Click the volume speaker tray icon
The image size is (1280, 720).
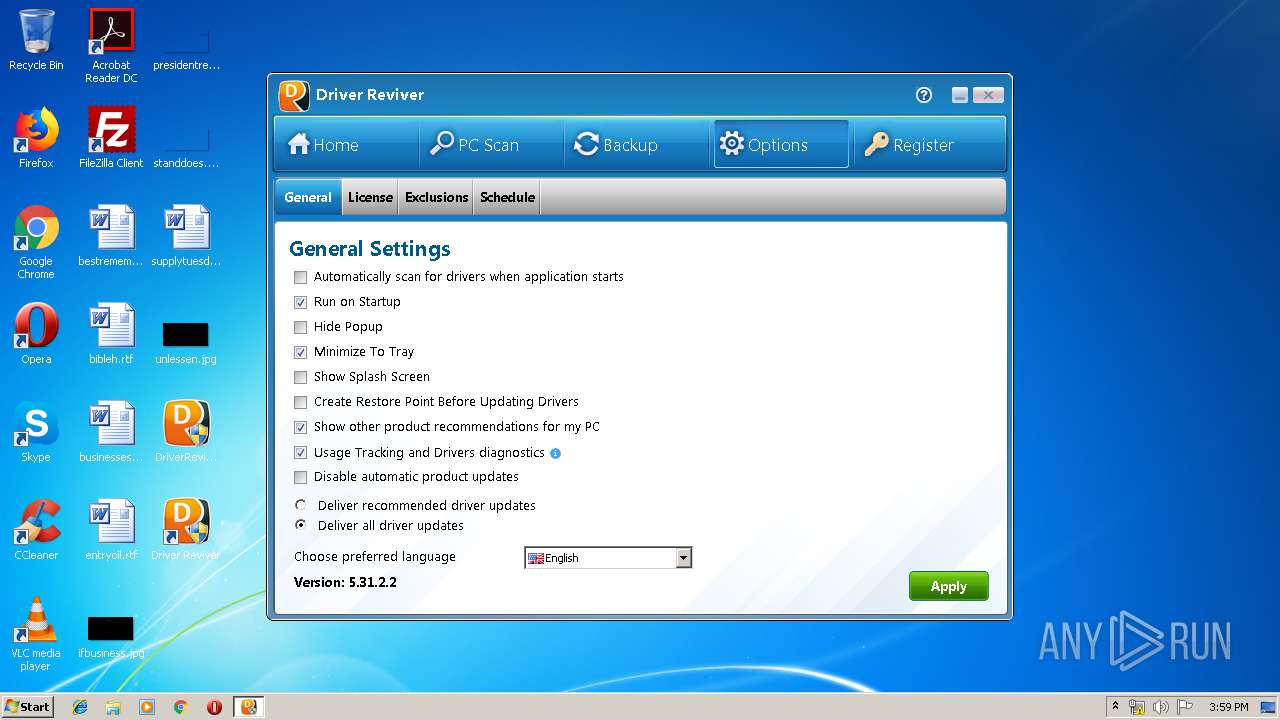pyautogui.click(x=1161, y=707)
